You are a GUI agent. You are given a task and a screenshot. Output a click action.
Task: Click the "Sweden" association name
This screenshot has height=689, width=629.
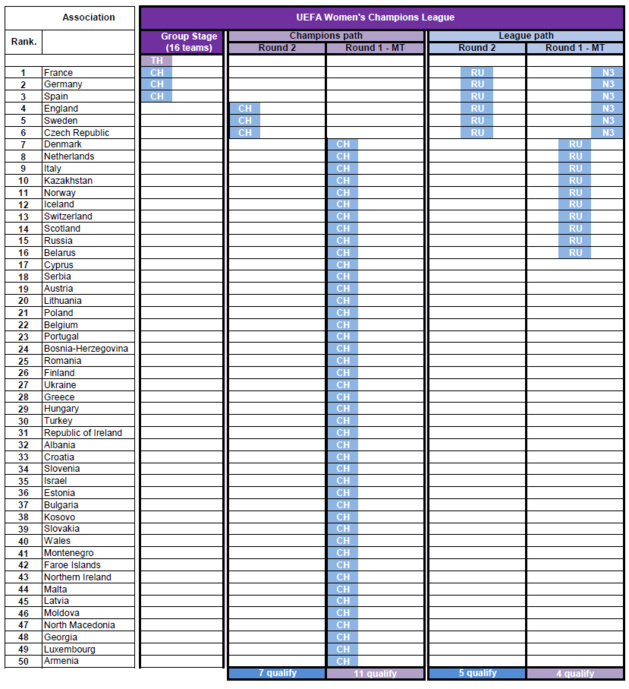(61, 120)
